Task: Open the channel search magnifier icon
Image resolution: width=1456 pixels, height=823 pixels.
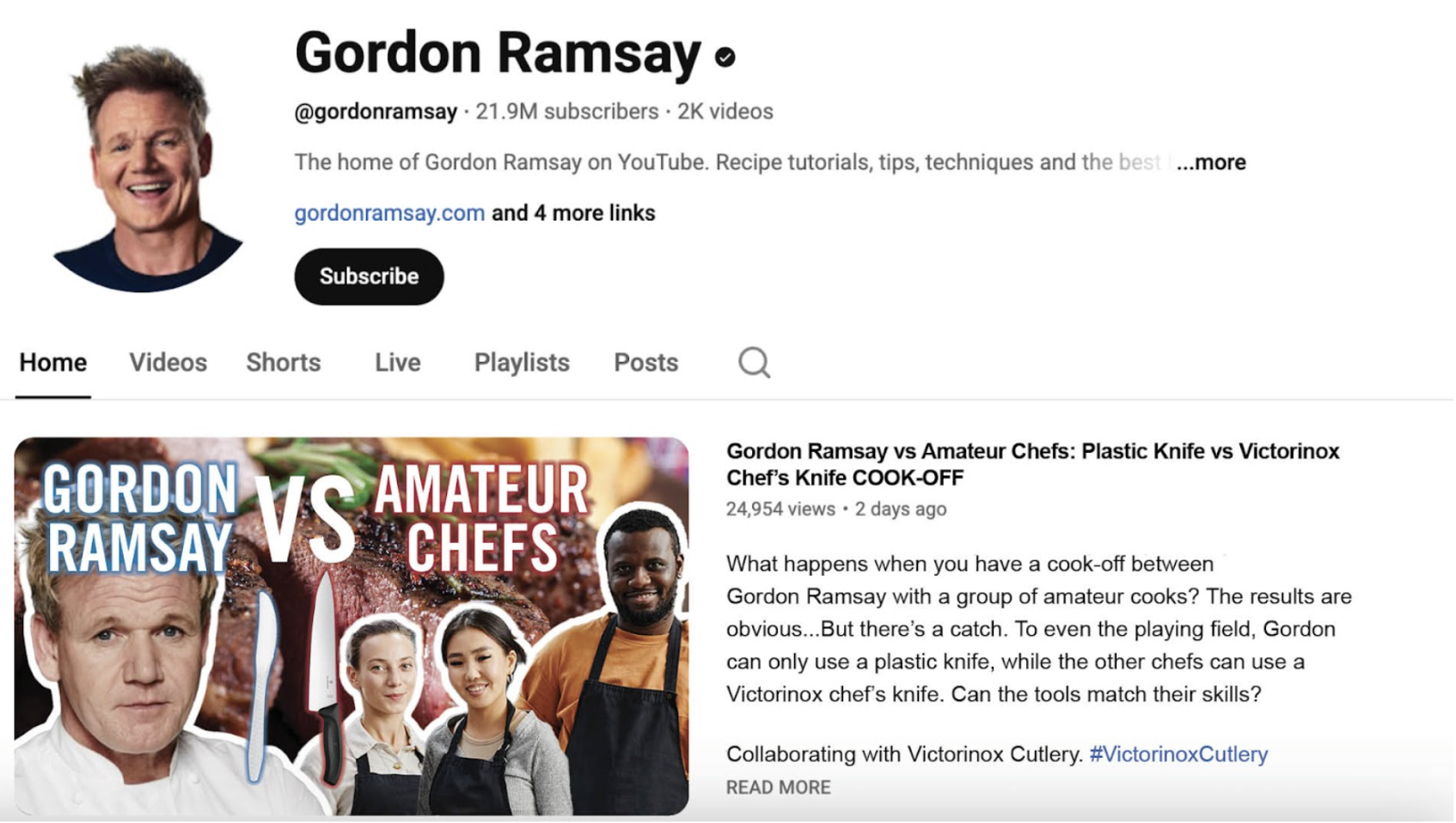Action: tap(754, 363)
